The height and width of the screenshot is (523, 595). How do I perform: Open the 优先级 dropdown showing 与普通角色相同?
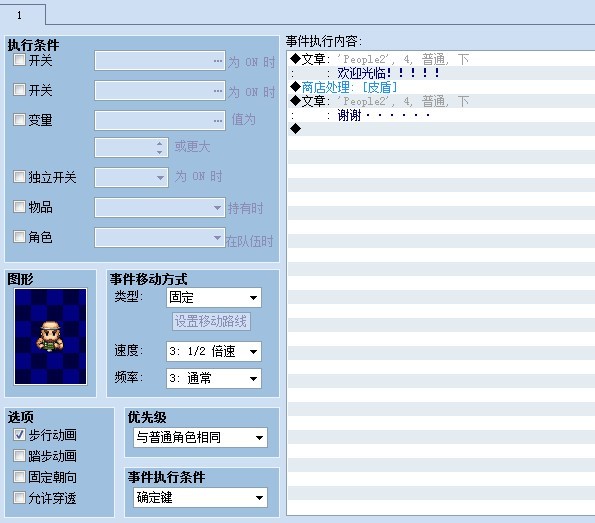tap(200, 438)
